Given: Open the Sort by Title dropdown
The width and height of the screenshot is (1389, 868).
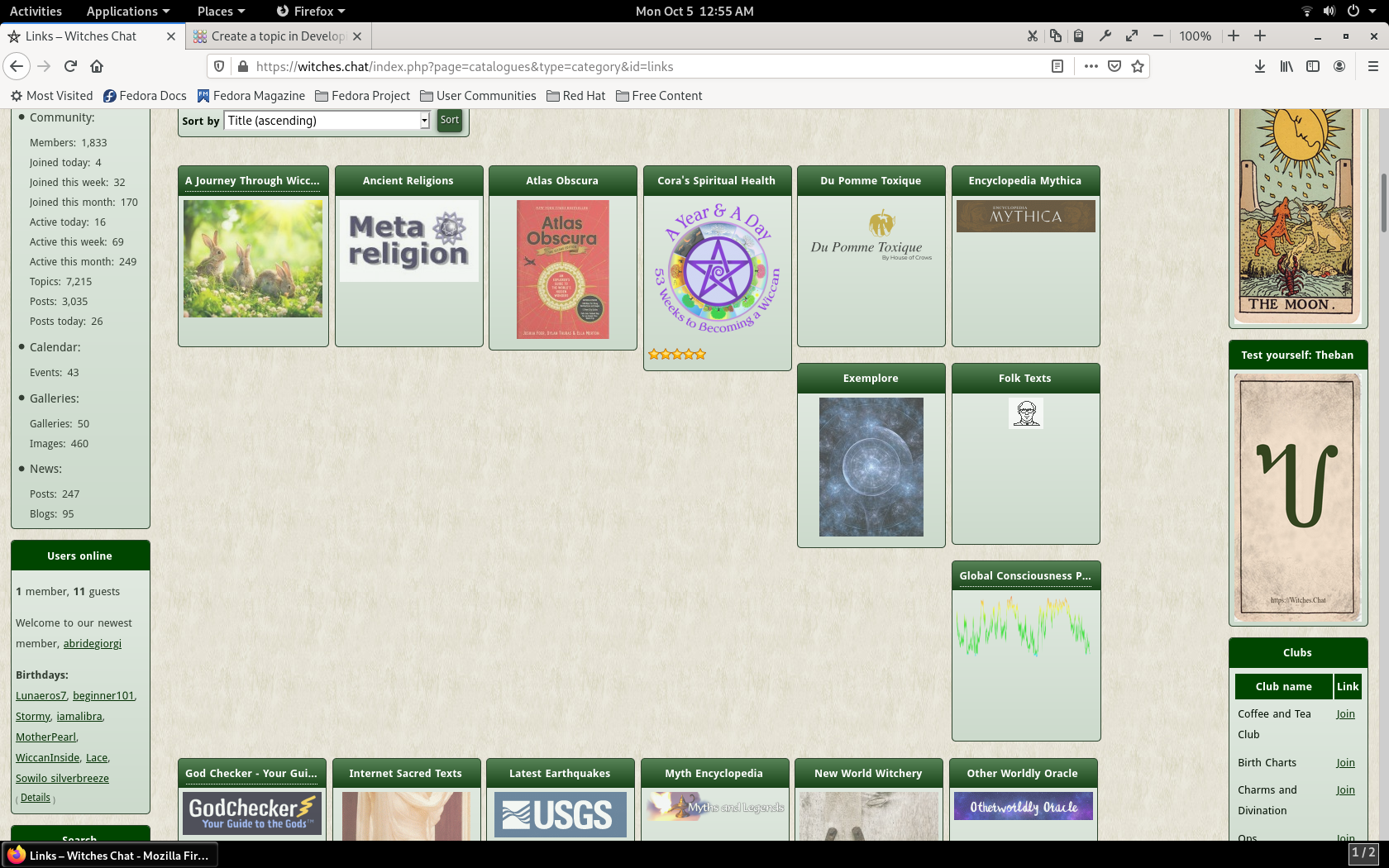Looking at the screenshot, I should pos(327,121).
